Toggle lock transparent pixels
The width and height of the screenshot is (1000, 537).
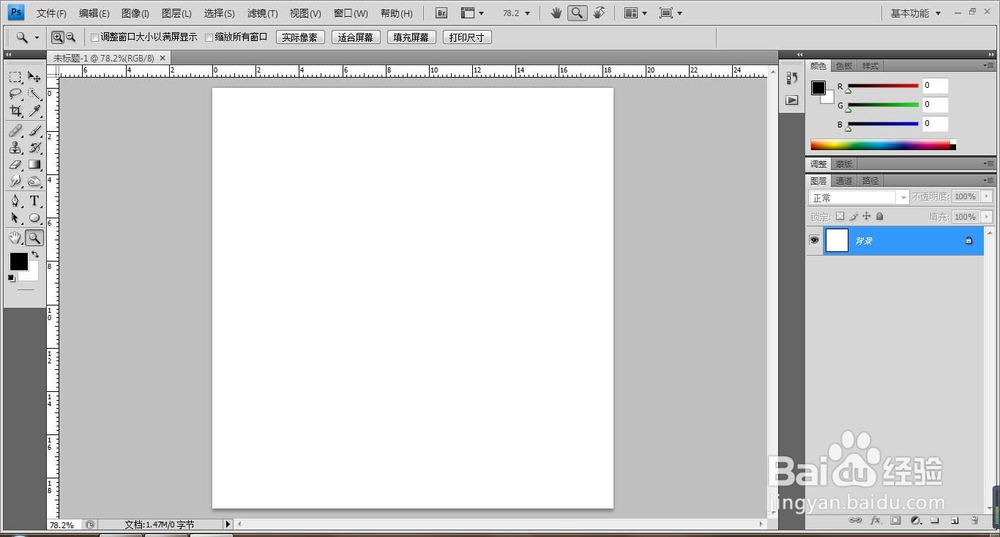click(840, 216)
